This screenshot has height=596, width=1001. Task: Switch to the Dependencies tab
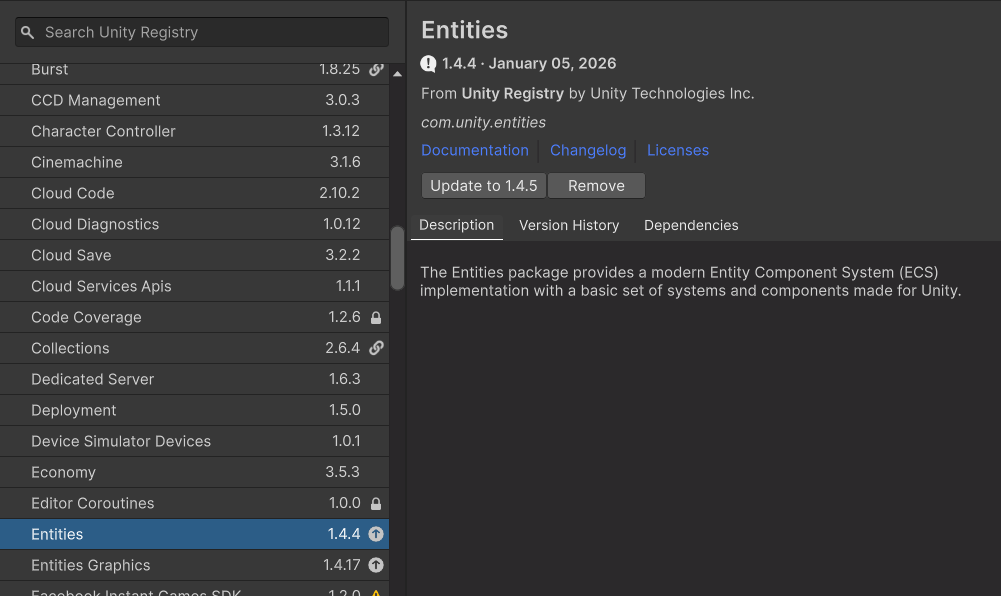(x=691, y=225)
